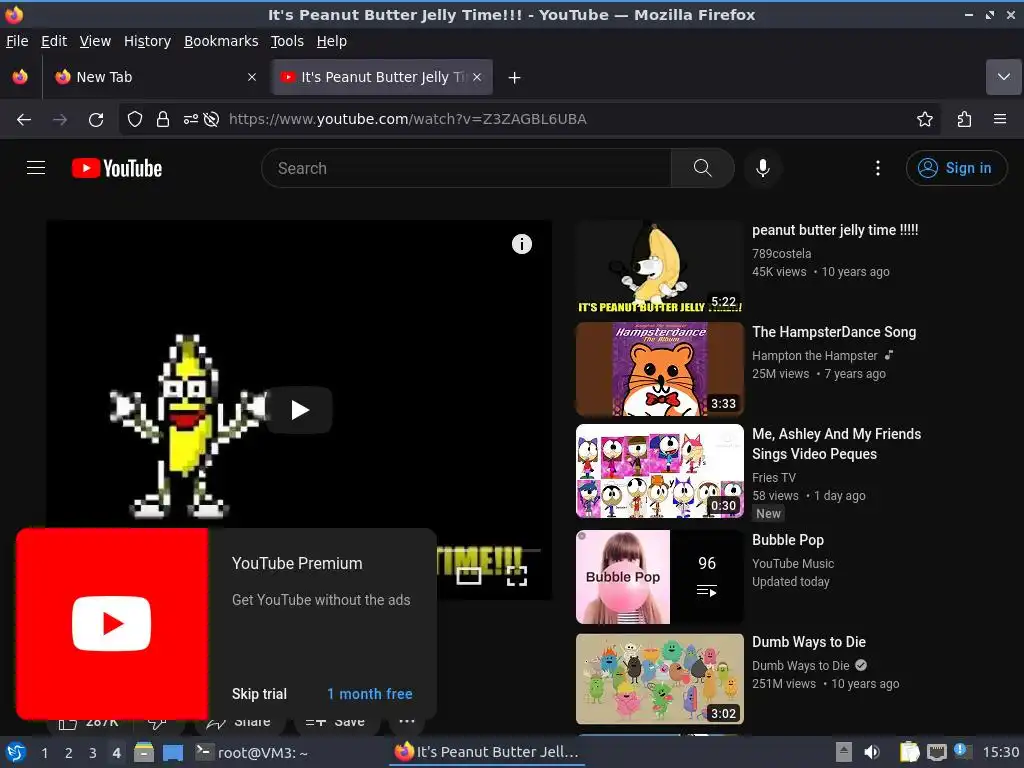Show the video info card icon
The width and height of the screenshot is (1024, 768).
pyautogui.click(x=521, y=244)
